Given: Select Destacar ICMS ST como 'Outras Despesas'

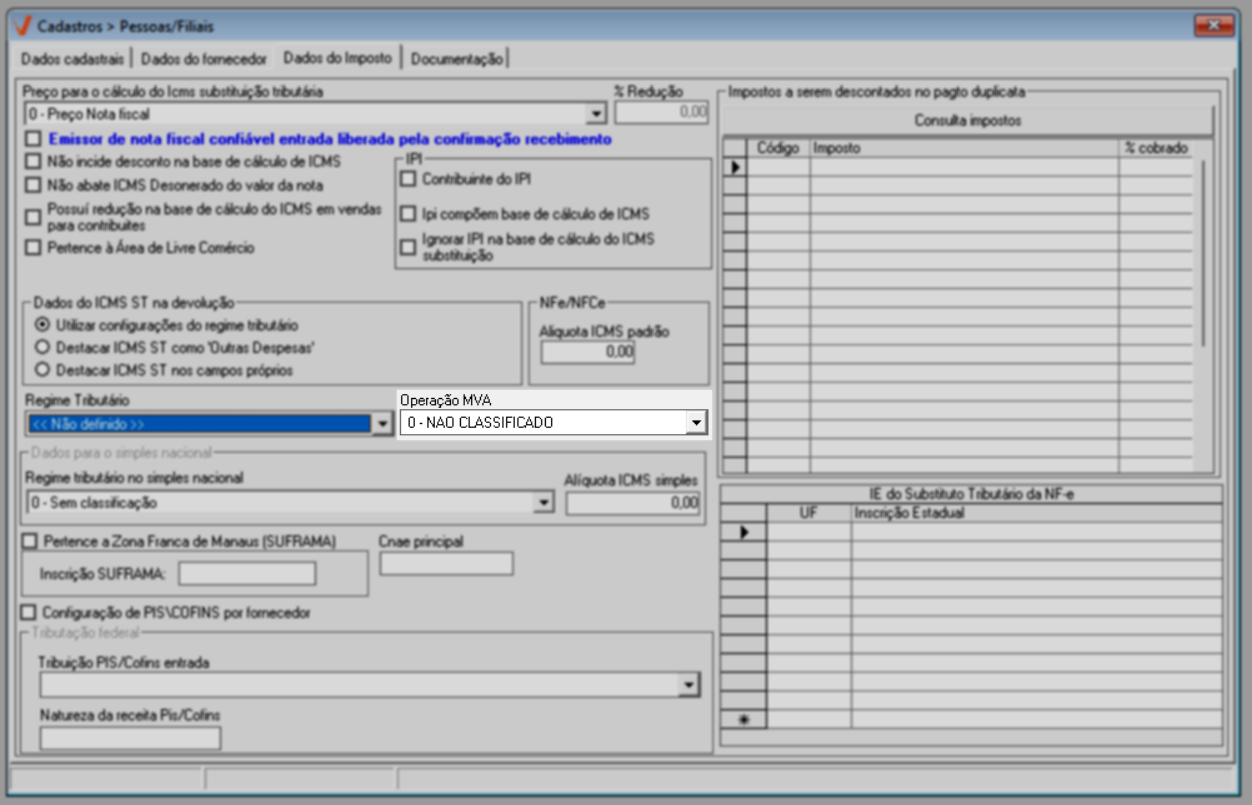Looking at the screenshot, I should [x=42, y=347].
